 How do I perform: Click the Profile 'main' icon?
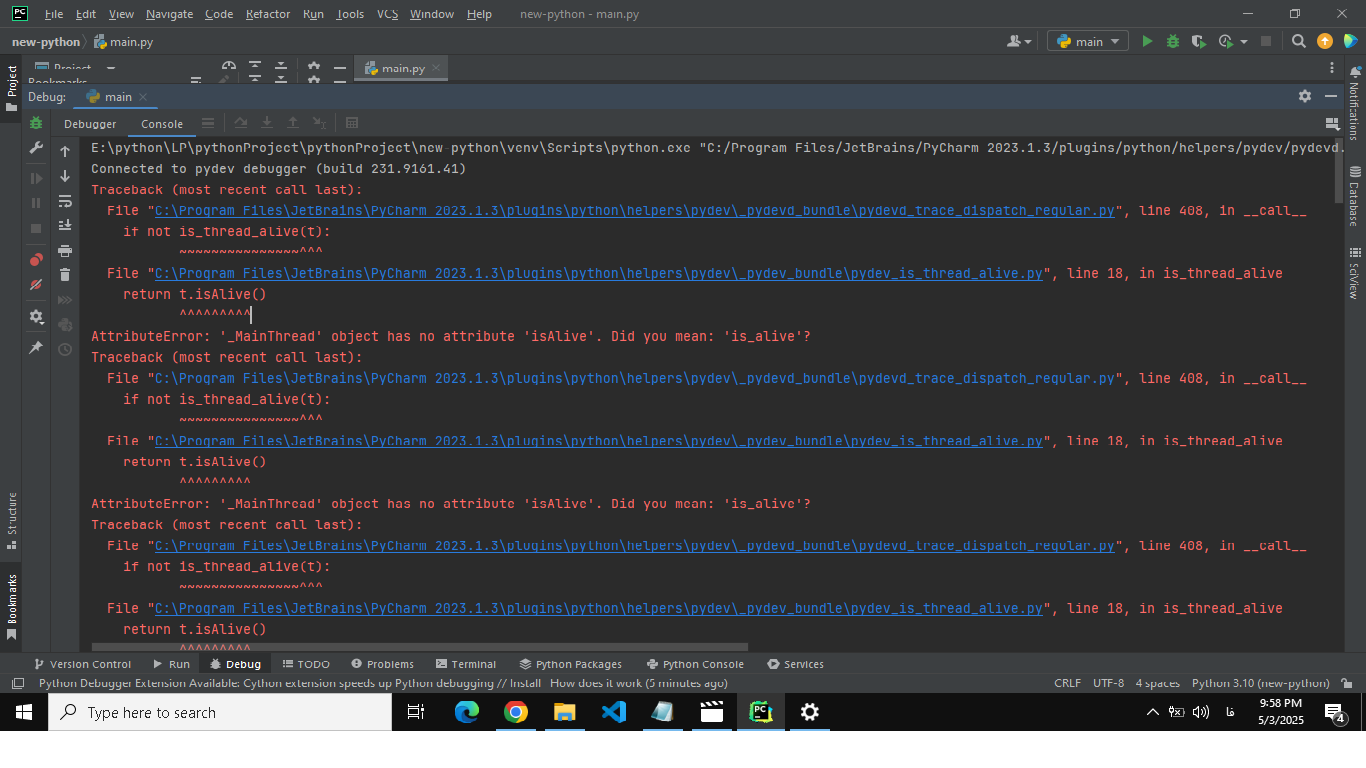point(1226,41)
